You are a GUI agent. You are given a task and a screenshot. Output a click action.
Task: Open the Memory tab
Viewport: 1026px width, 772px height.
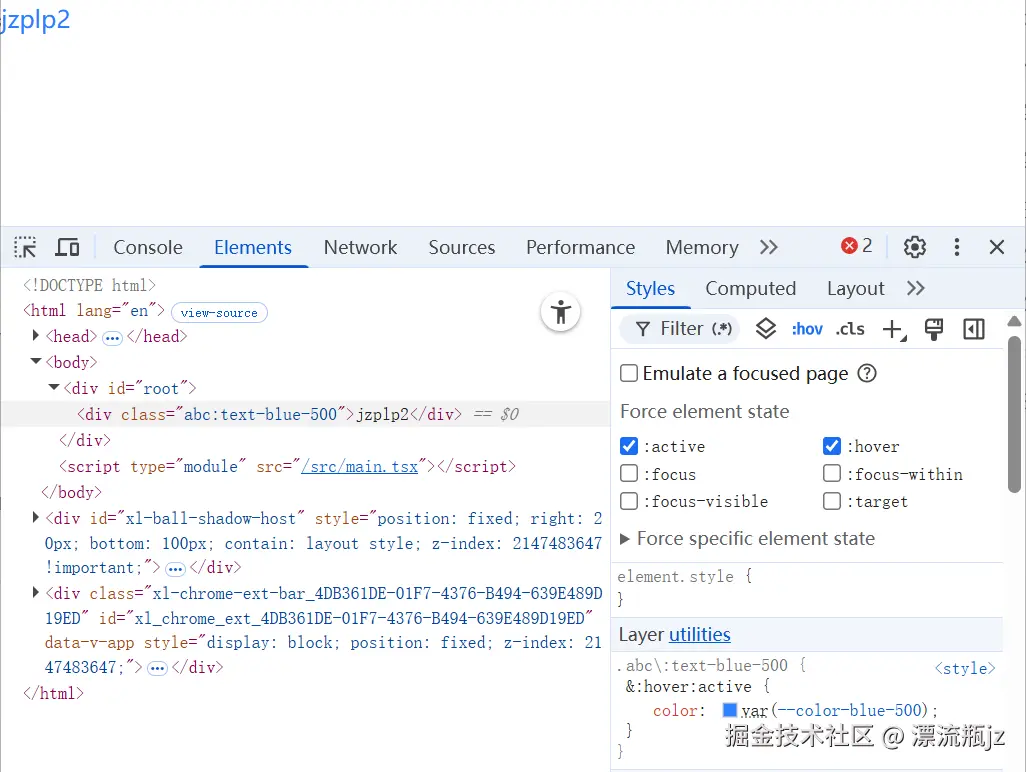pyautogui.click(x=701, y=247)
